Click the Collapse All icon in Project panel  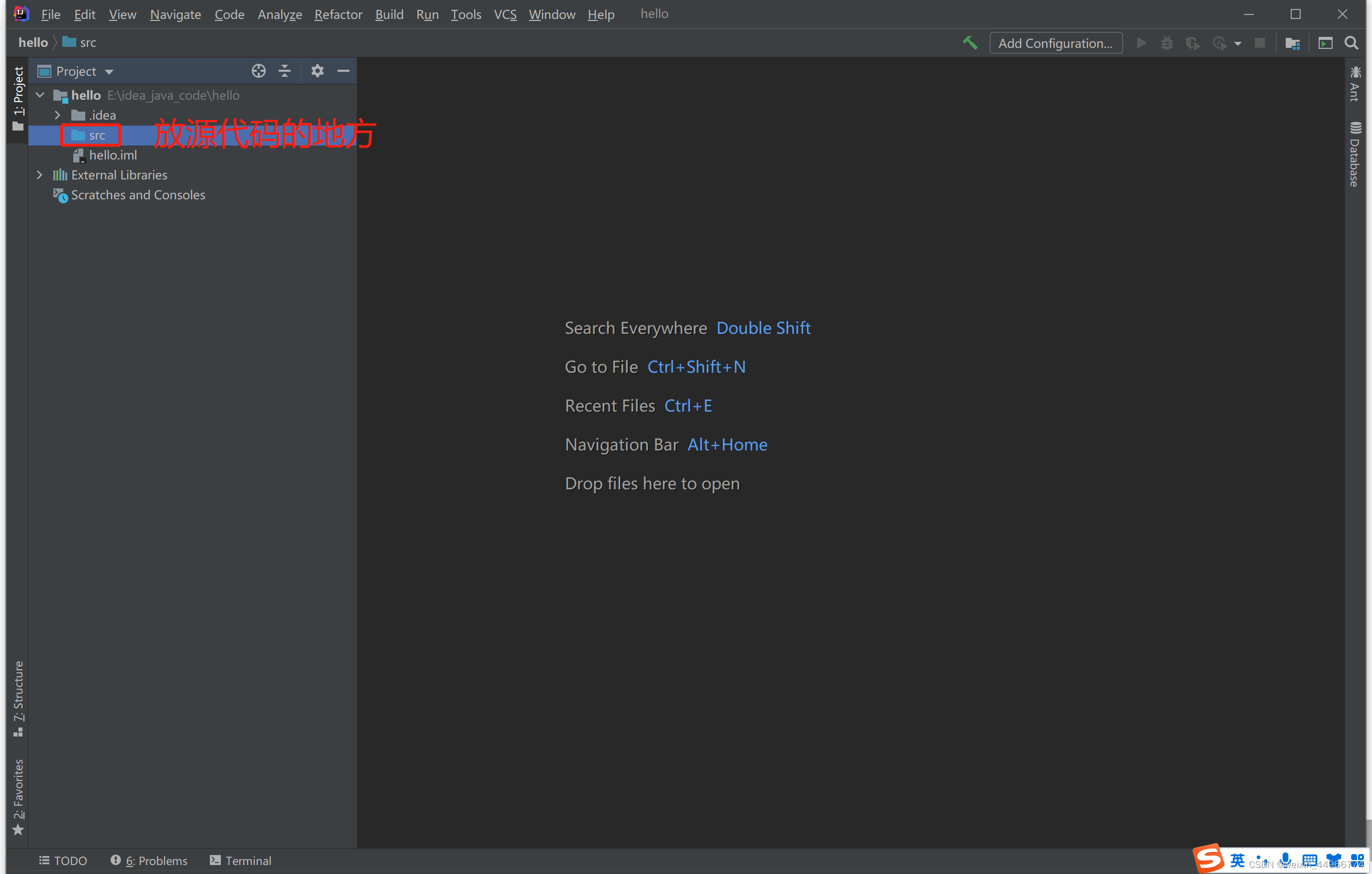pyautogui.click(x=284, y=71)
